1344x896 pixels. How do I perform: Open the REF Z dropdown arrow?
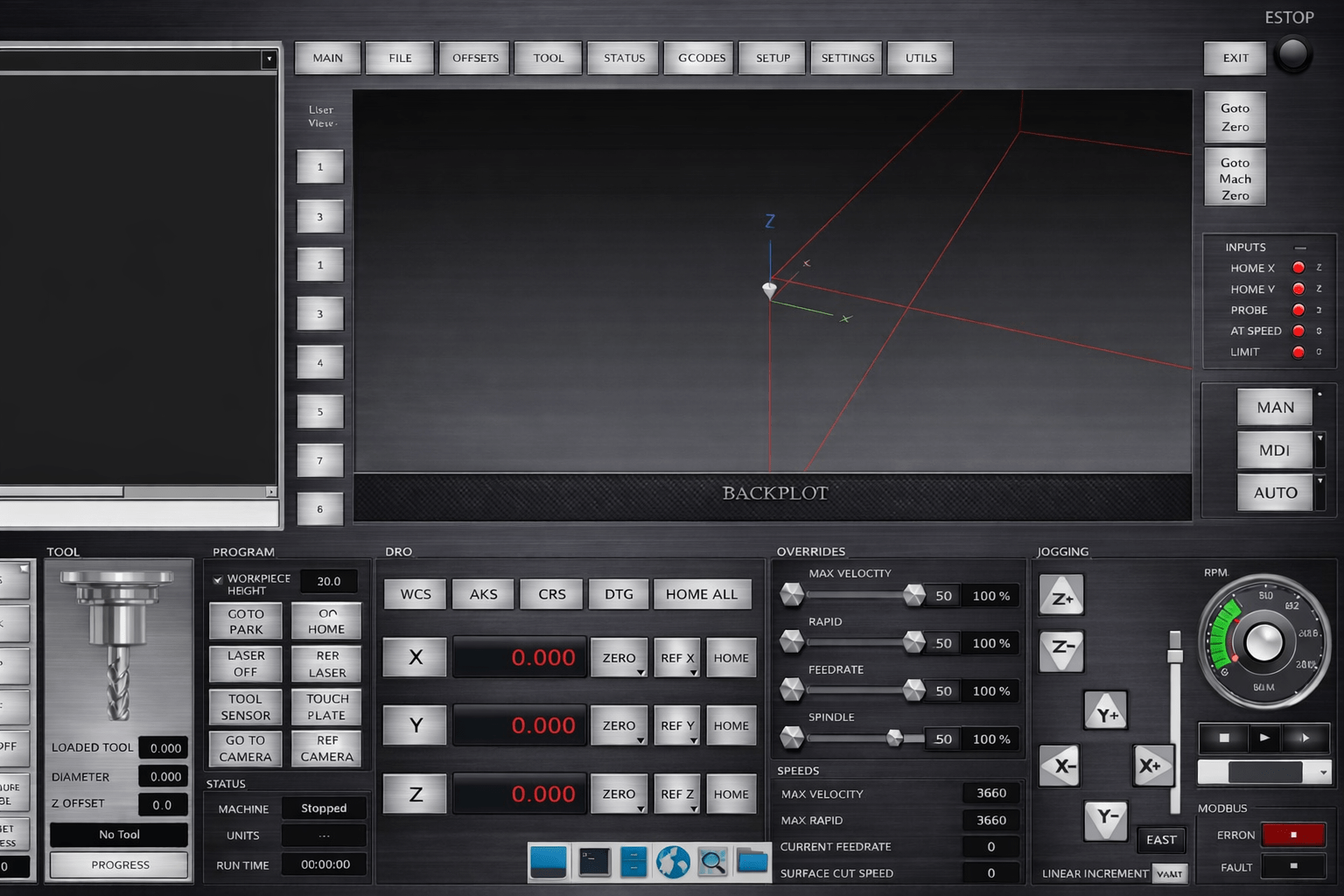(x=693, y=808)
